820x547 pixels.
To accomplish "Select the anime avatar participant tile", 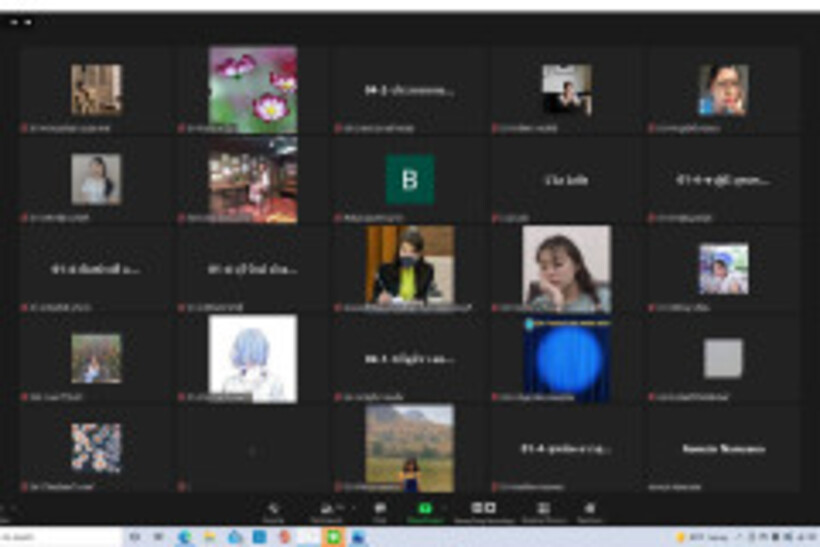I will click(x=252, y=358).
